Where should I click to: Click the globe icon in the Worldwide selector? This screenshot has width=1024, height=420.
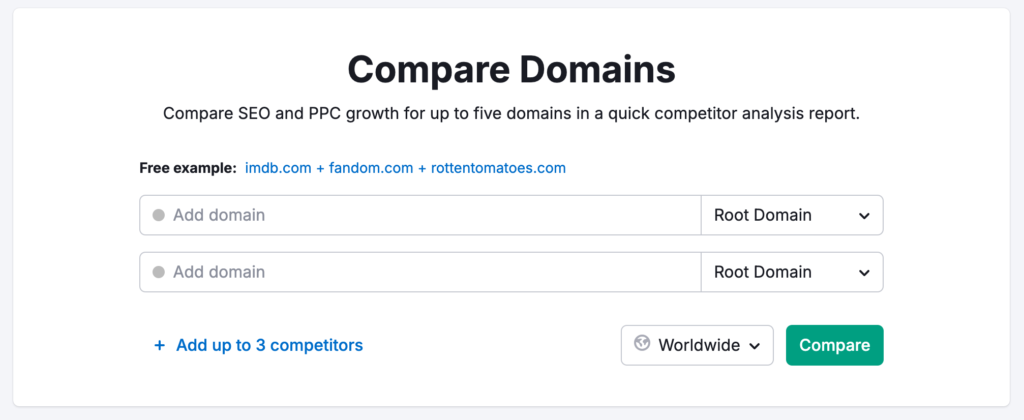click(x=641, y=345)
